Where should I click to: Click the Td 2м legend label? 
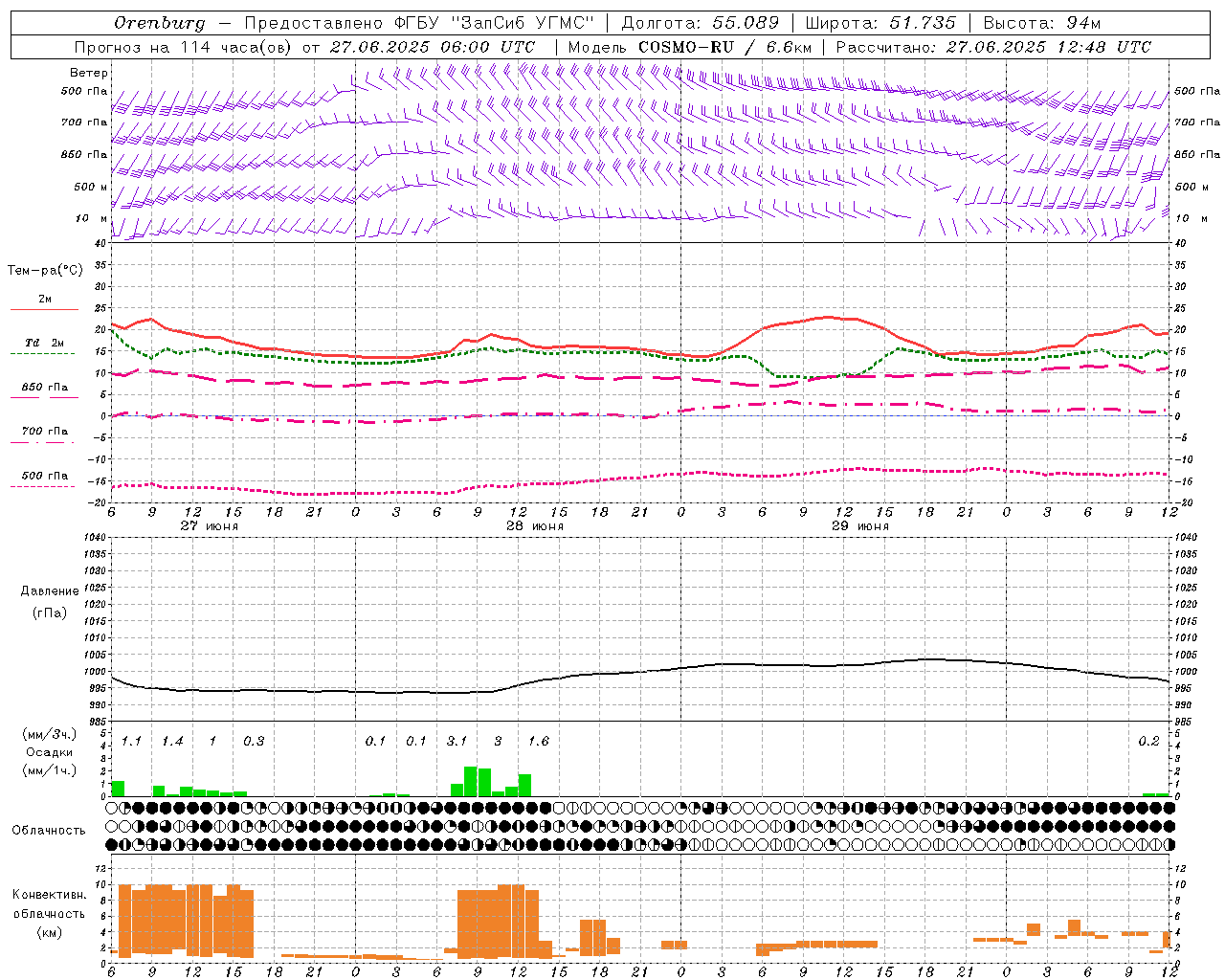click(45, 343)
